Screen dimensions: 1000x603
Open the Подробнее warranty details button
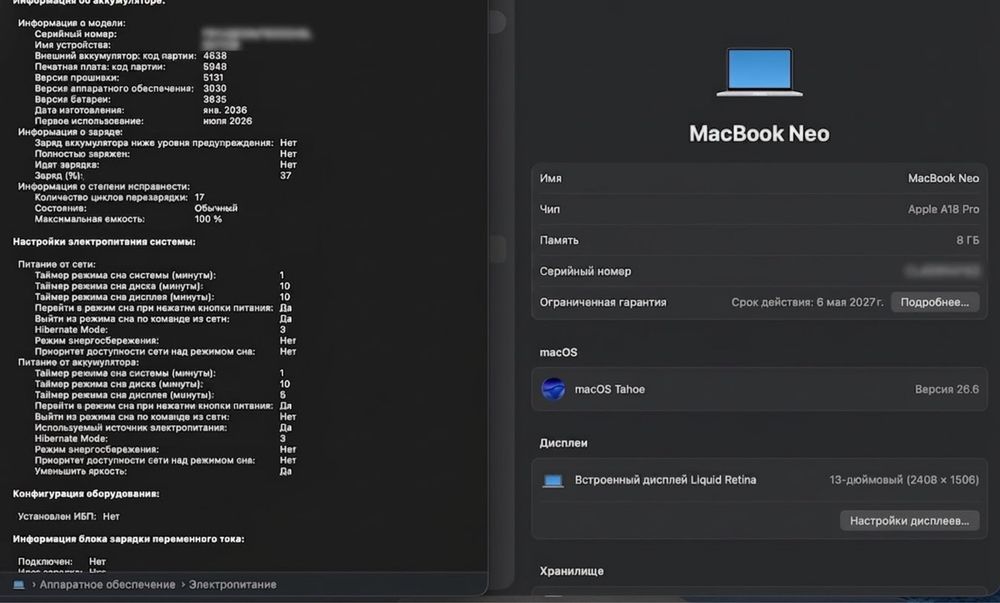(934, 302)
